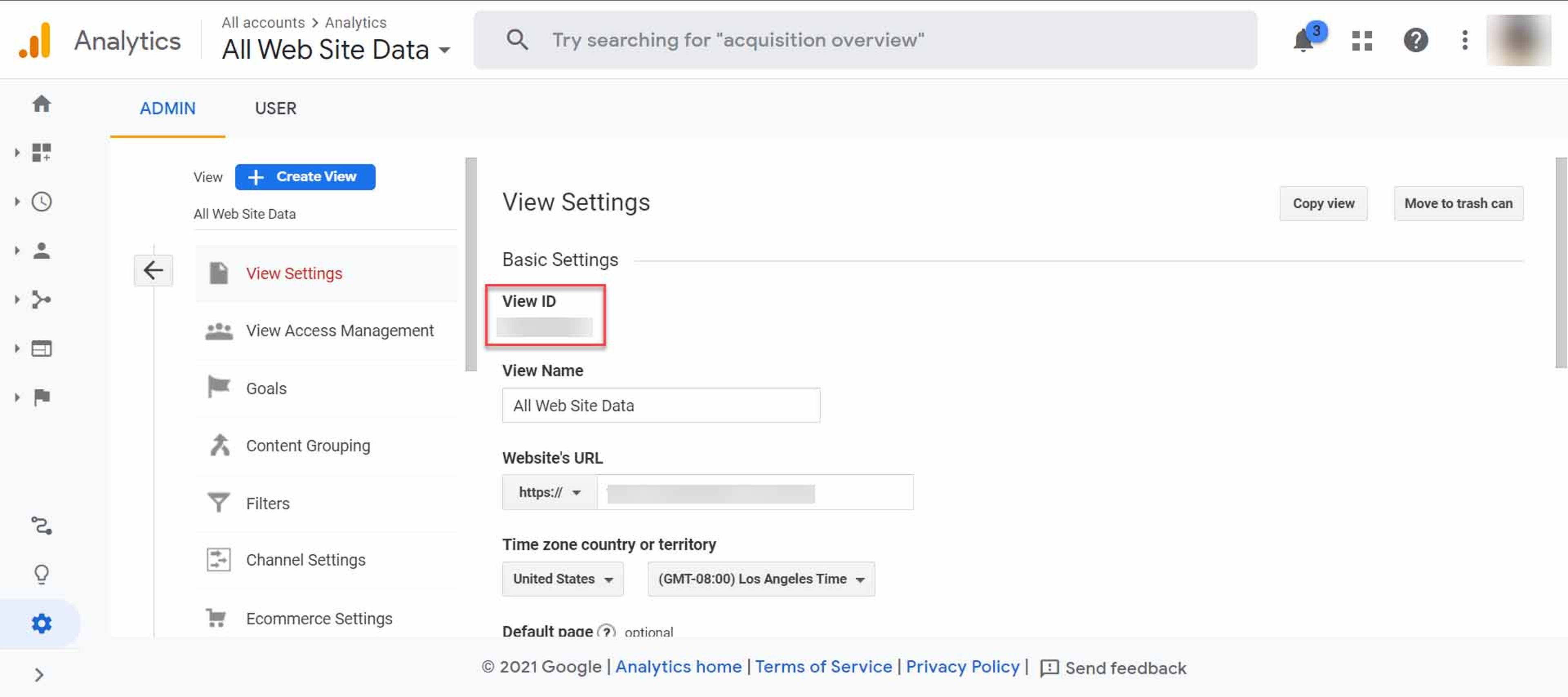
Task: Open the Google apps grid icon
Action: tap(1362, 41)
